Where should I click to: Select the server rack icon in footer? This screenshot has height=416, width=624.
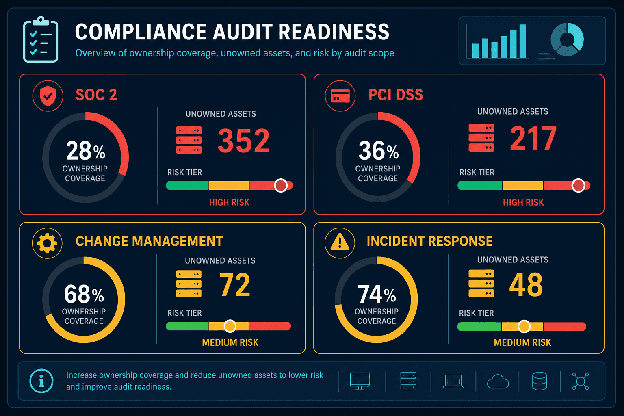pos(408,381)
